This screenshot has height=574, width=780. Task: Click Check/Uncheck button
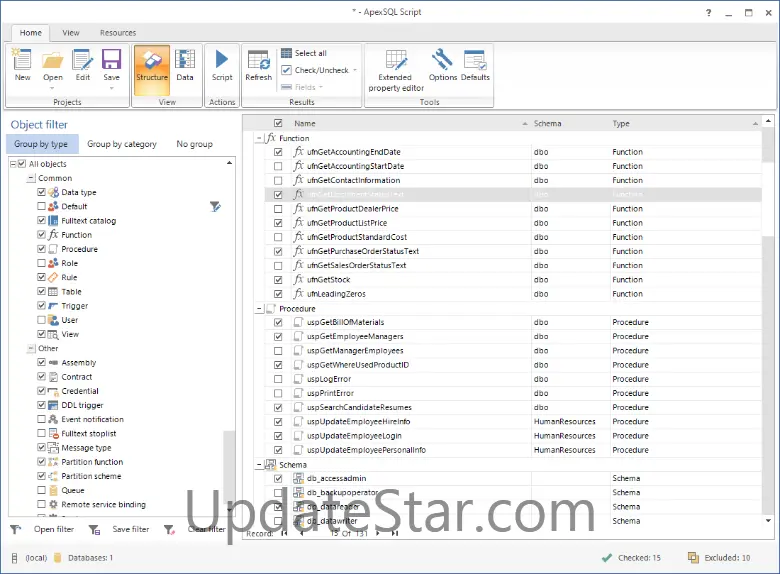(x=315, y=70)
